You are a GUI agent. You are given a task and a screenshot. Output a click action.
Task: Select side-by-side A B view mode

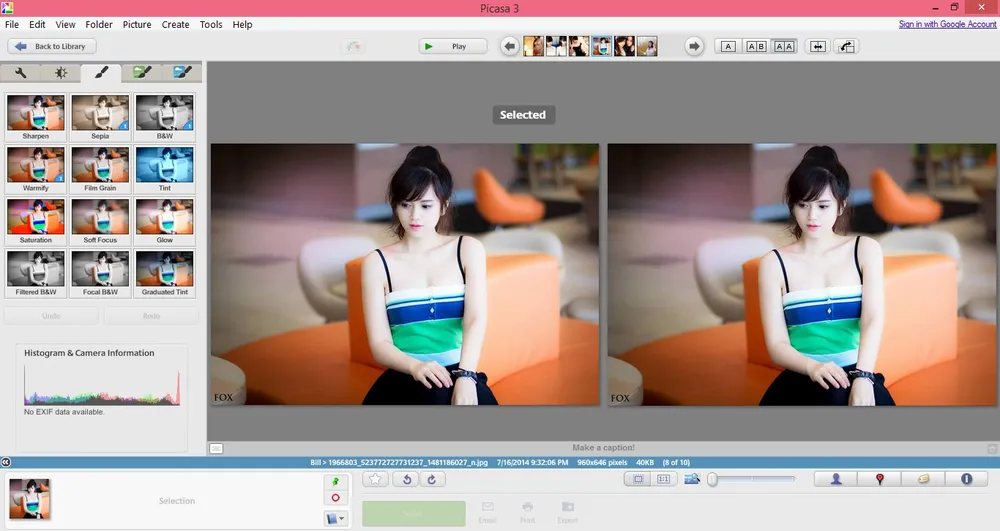(x=756, y=47)
